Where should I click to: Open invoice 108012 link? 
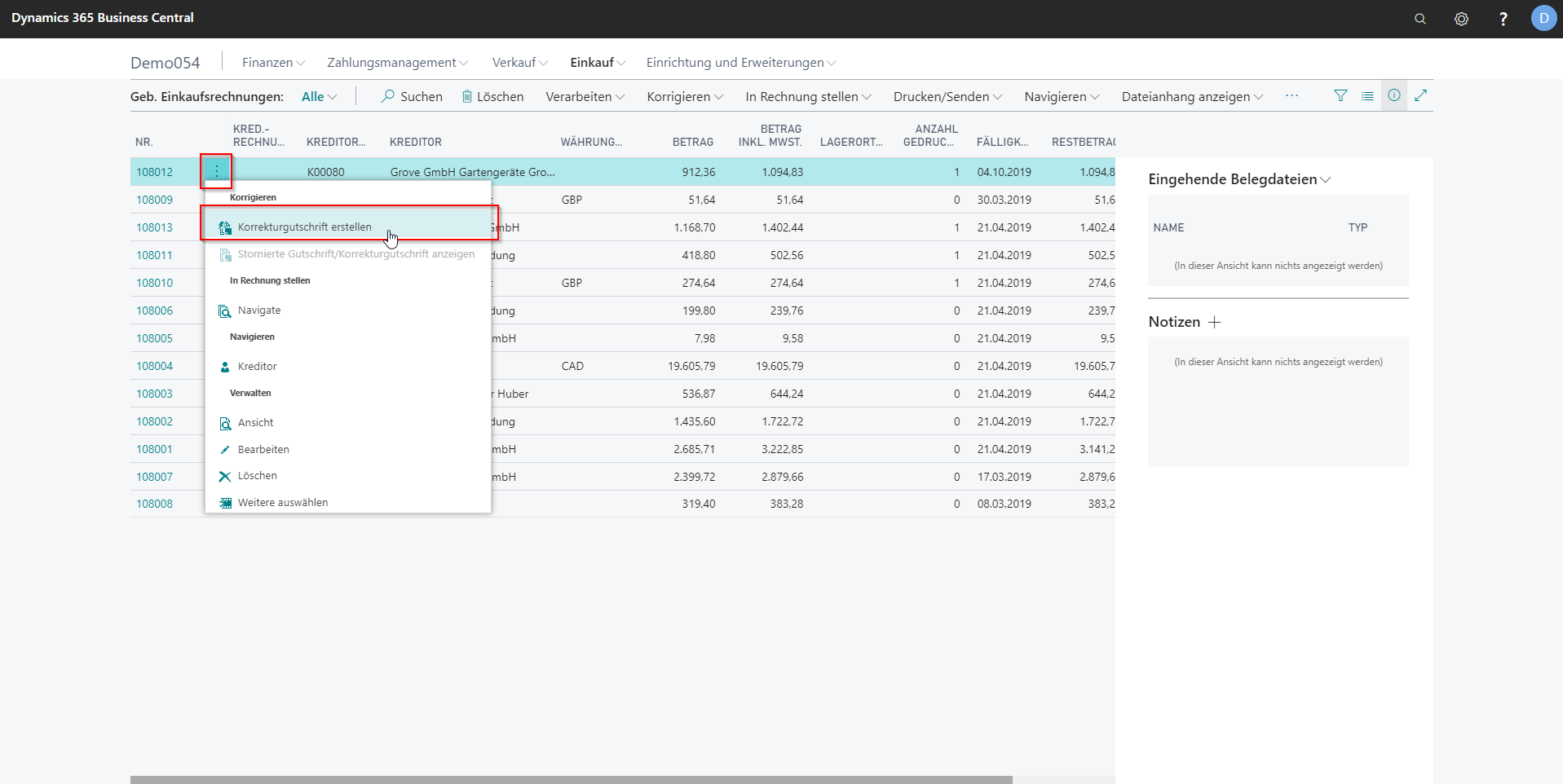click(x=154, y=172)
